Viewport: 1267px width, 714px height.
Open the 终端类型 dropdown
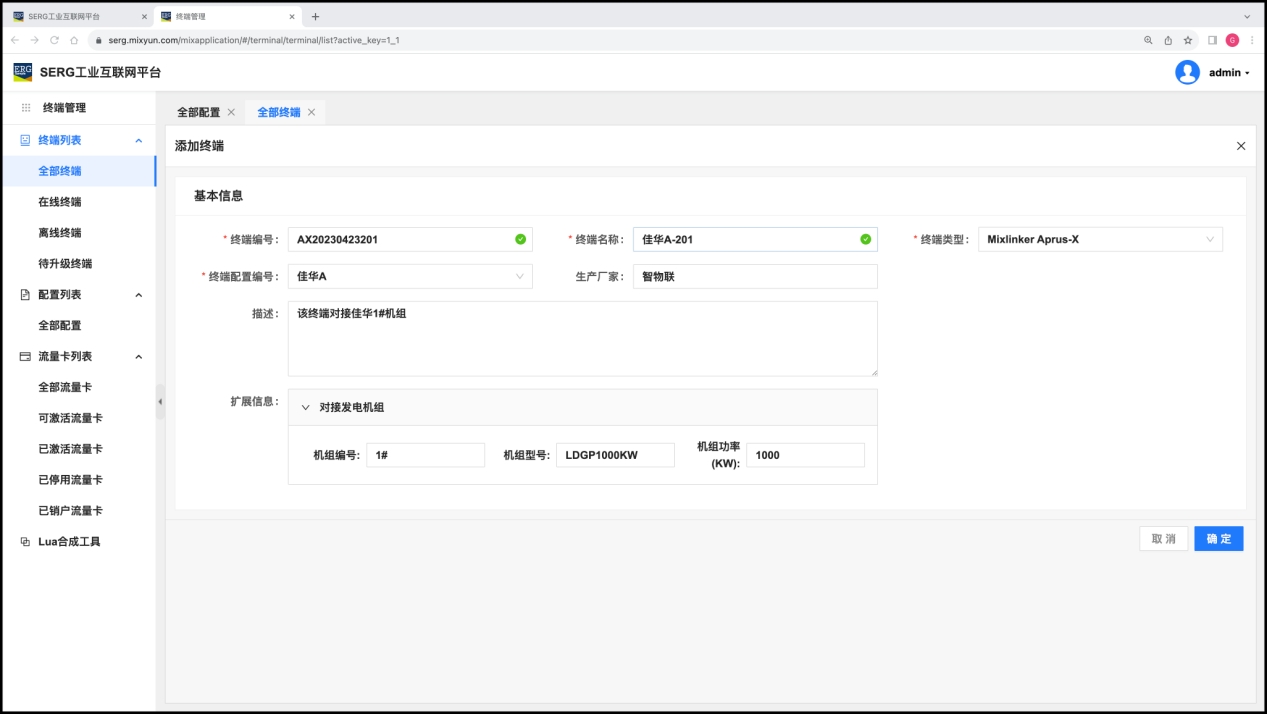coord(1100,240)
